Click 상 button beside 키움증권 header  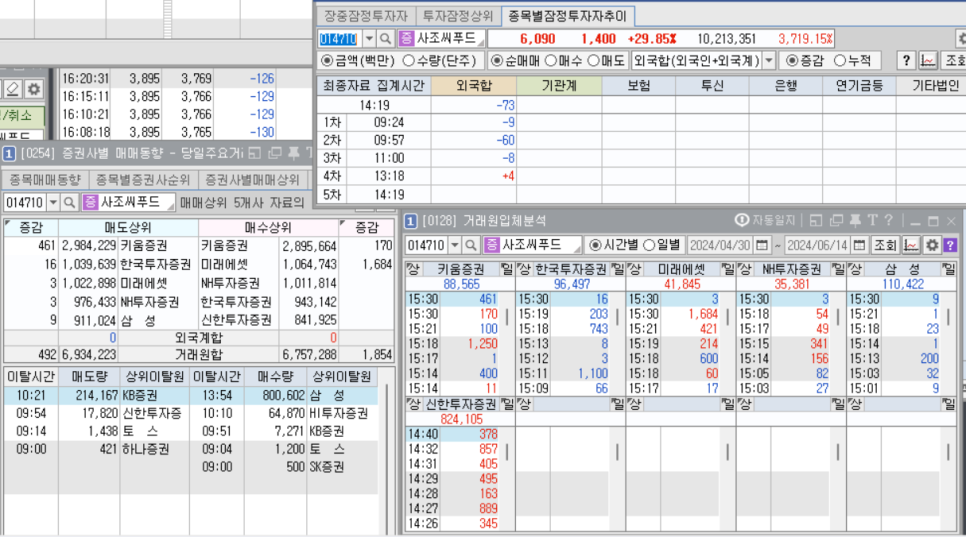tap(412, 269)
